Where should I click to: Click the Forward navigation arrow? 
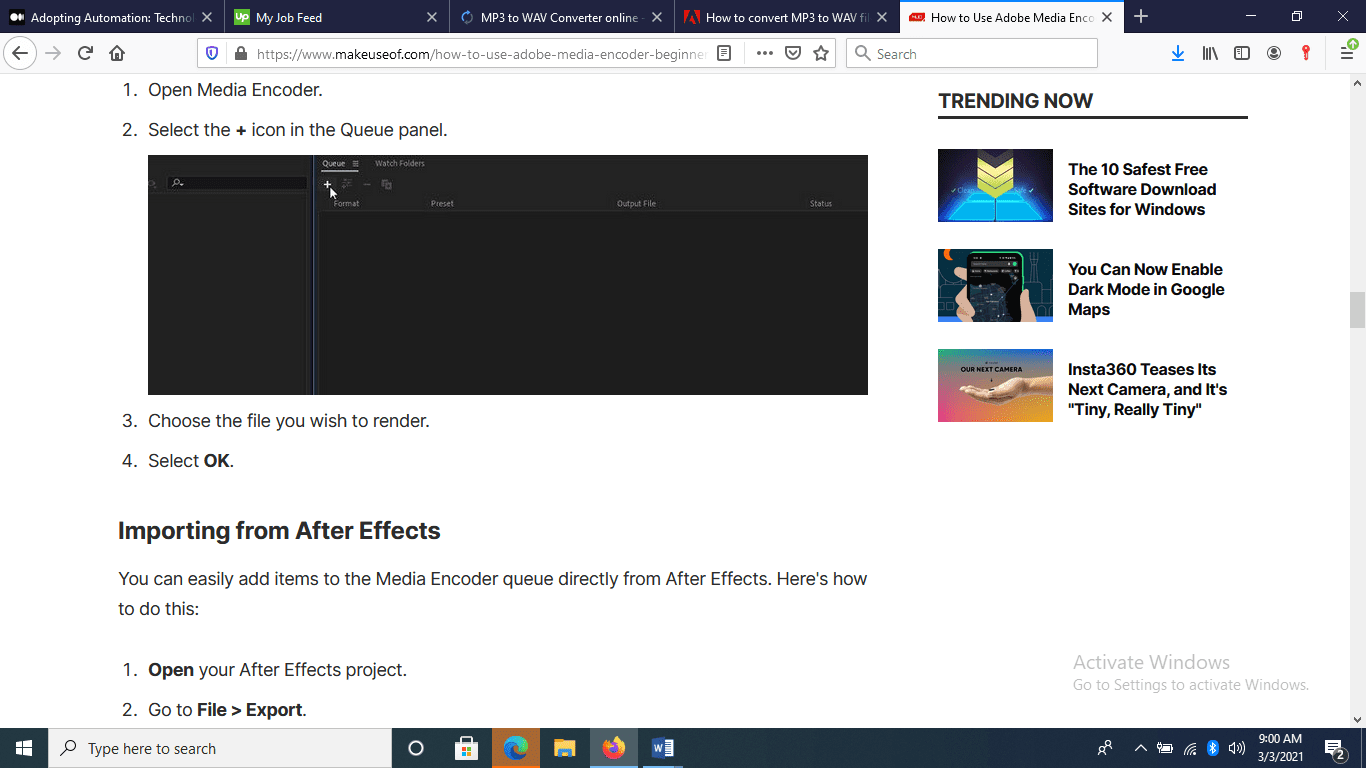pyautogui.click(x=54, y=53)
